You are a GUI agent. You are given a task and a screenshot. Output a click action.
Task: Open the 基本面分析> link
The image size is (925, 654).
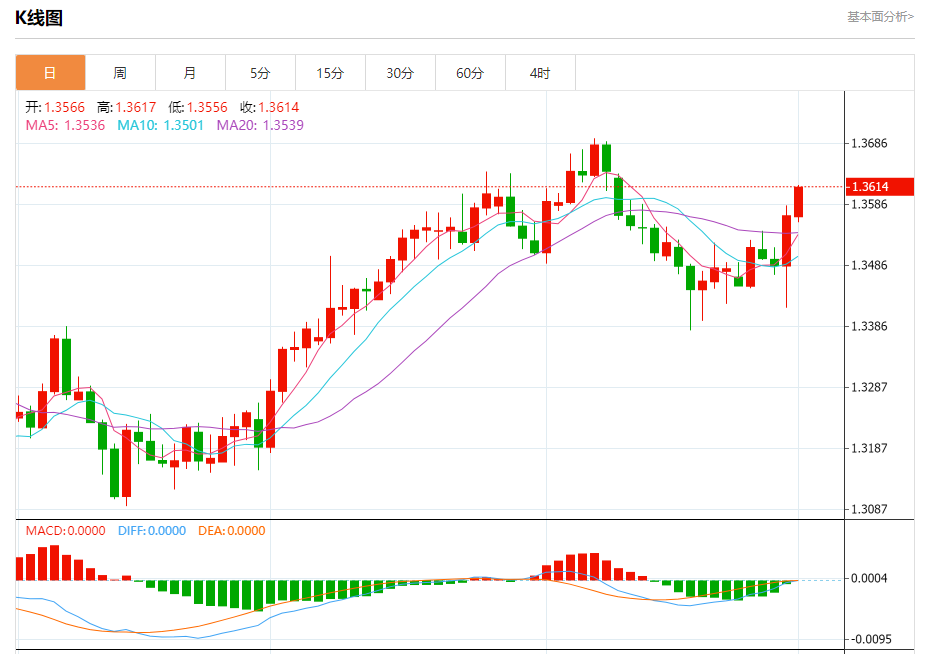[x=880, y=17]
